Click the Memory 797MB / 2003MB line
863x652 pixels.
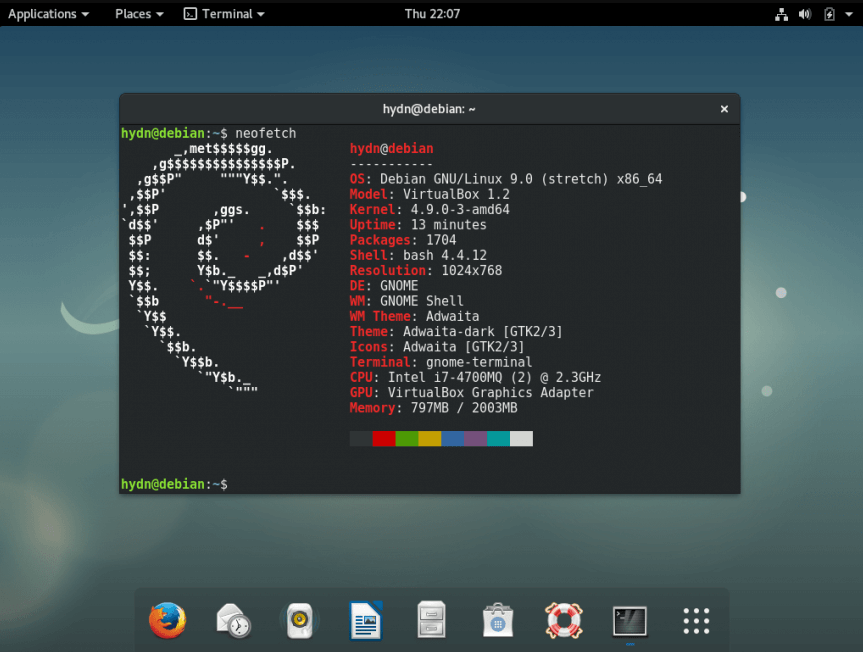[433, 408]
